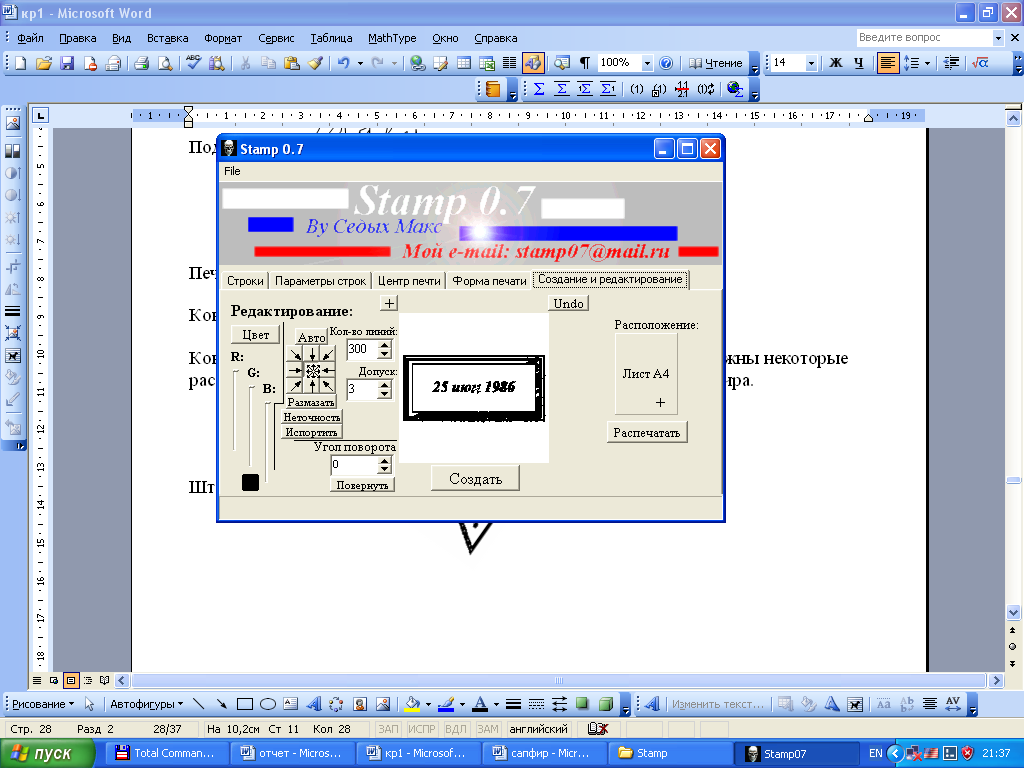The image size is (1024, 768).
Task: Click the MathType square root icon
Action: click(980, 63)
